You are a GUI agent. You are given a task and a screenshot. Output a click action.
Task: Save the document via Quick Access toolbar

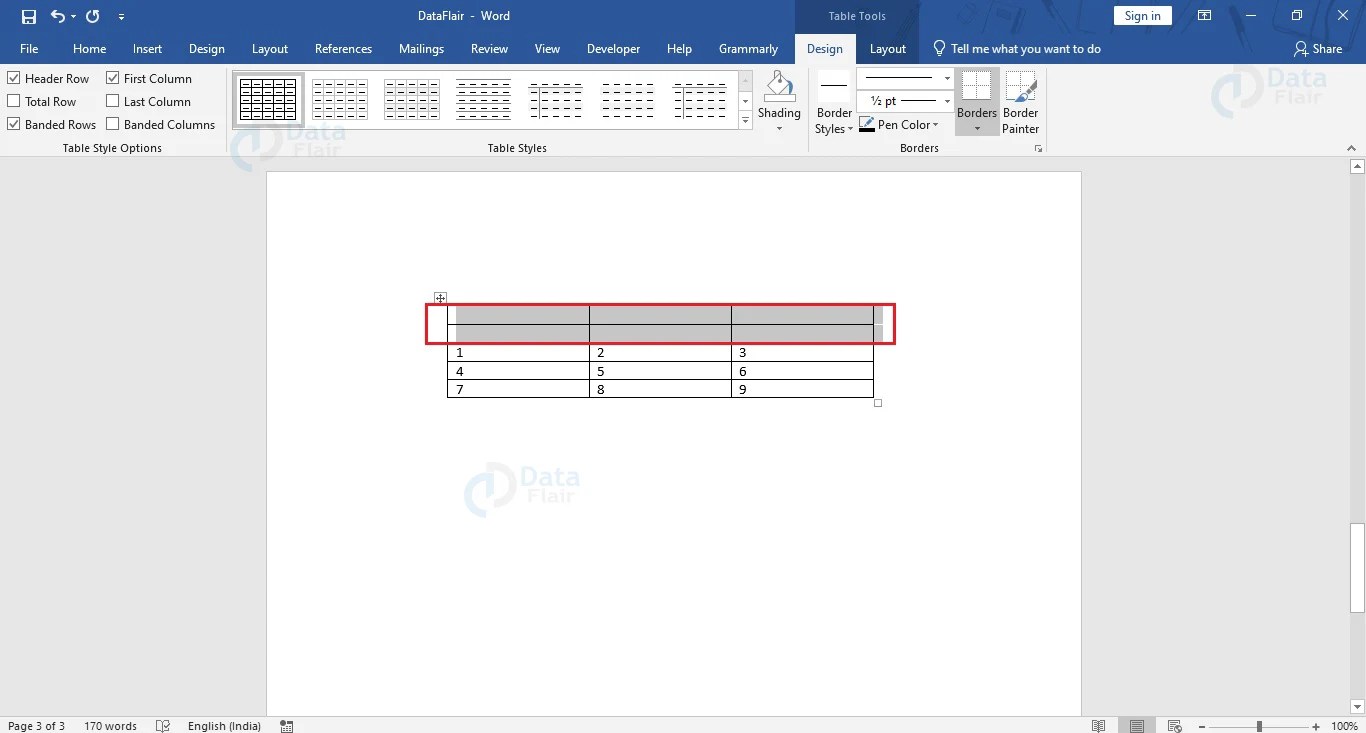coord(27,15)
